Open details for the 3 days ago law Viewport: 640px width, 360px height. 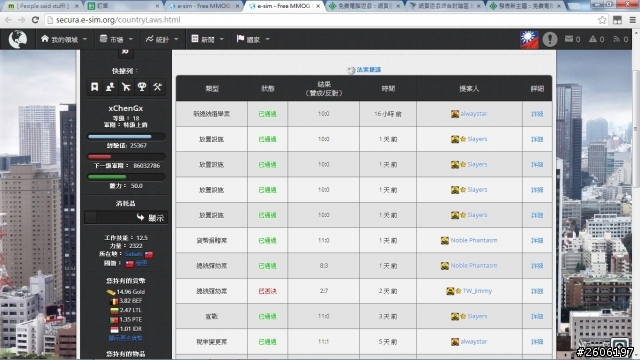pos(537,316)
